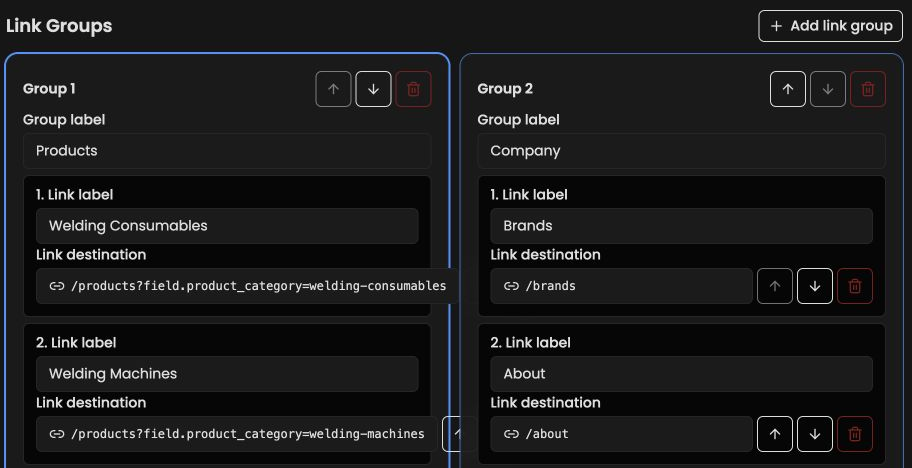Click link icon in welding-consumables destination

(56, 286)
